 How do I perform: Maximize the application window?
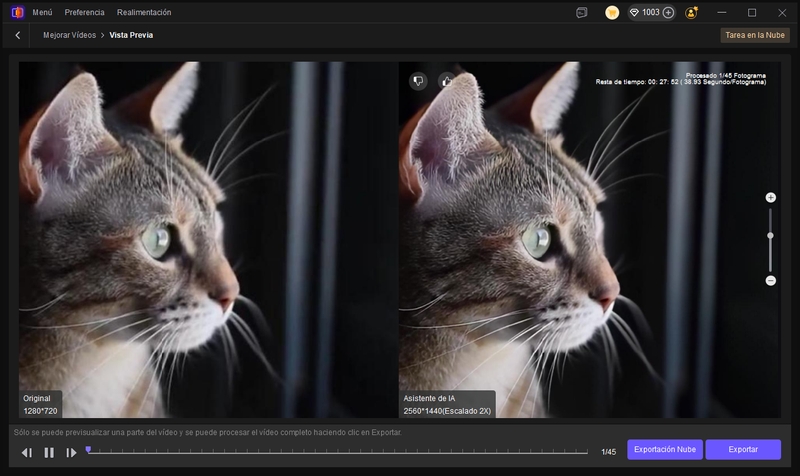coord(752,13)
